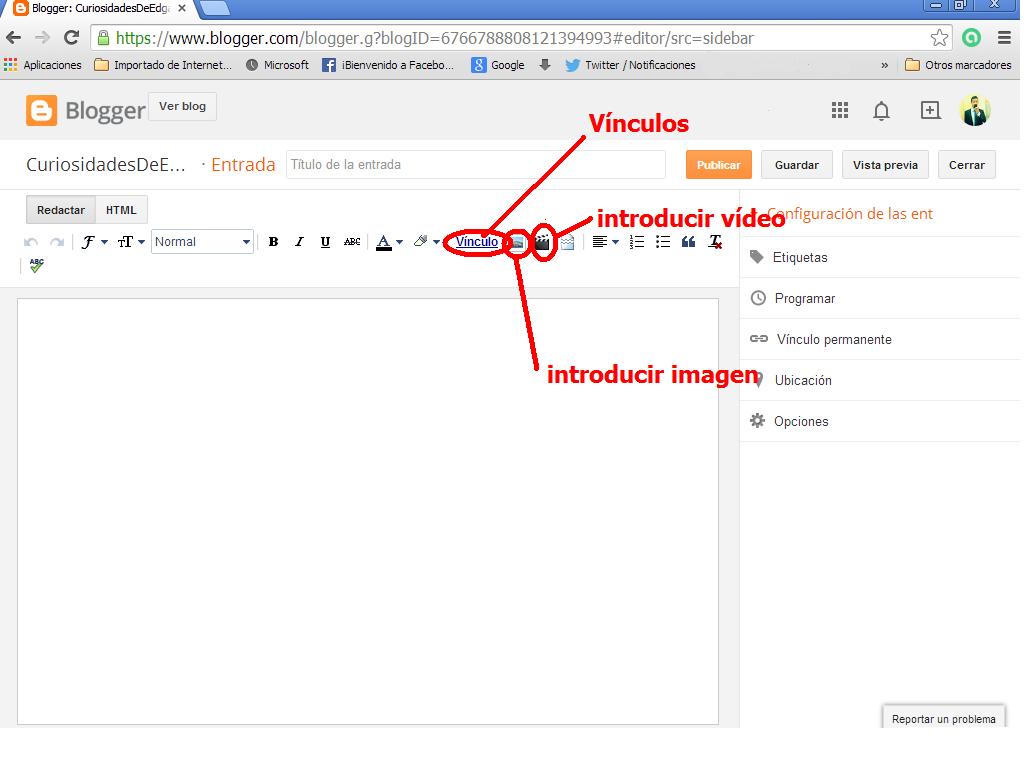The height and width of the screenshot is (768, 1024).
Task: Insert an image into the post
Action: click(517, 242)
